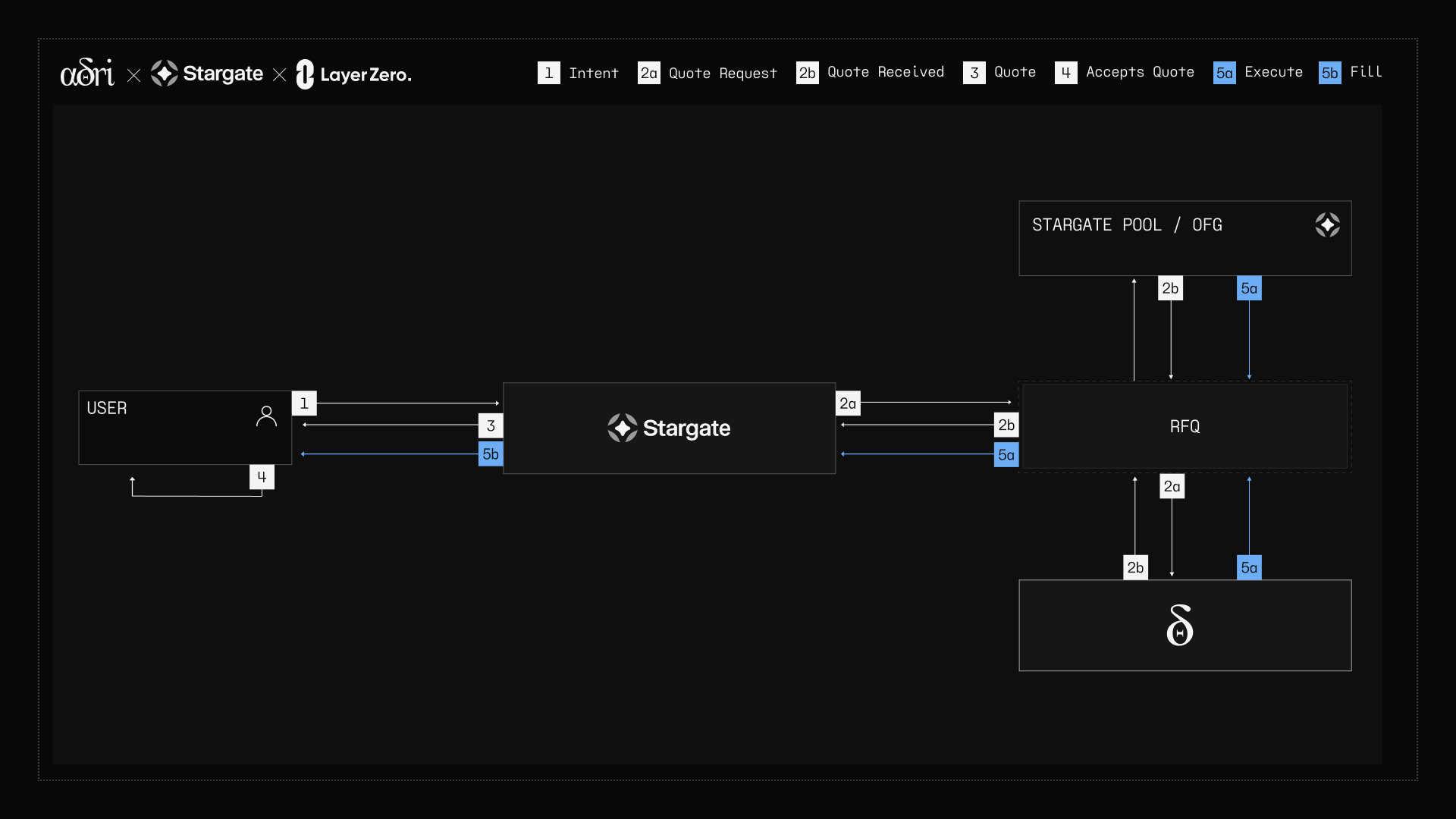Click the Aori logo in the top left
1456x819 pixels.
(x=87, y=73)
